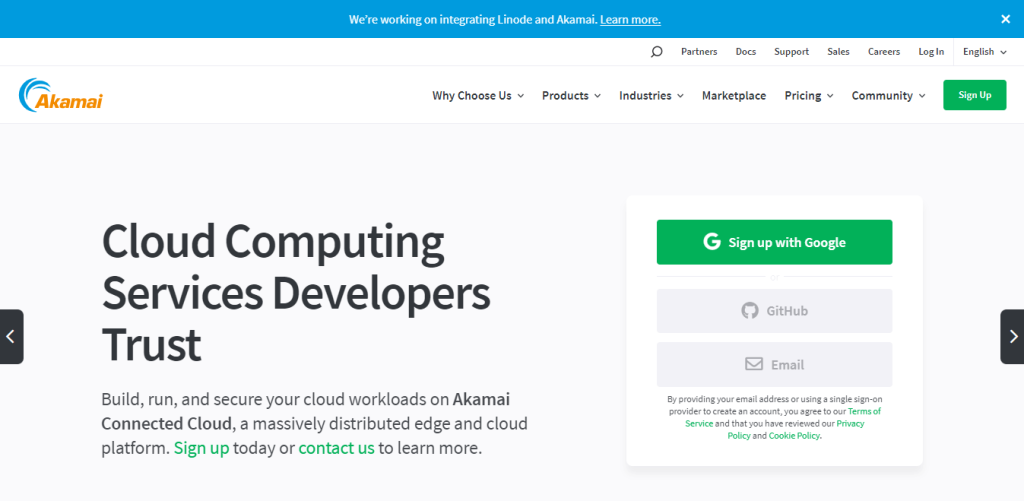Open the Careers link

pyautogui.click(x=884, y=52)
